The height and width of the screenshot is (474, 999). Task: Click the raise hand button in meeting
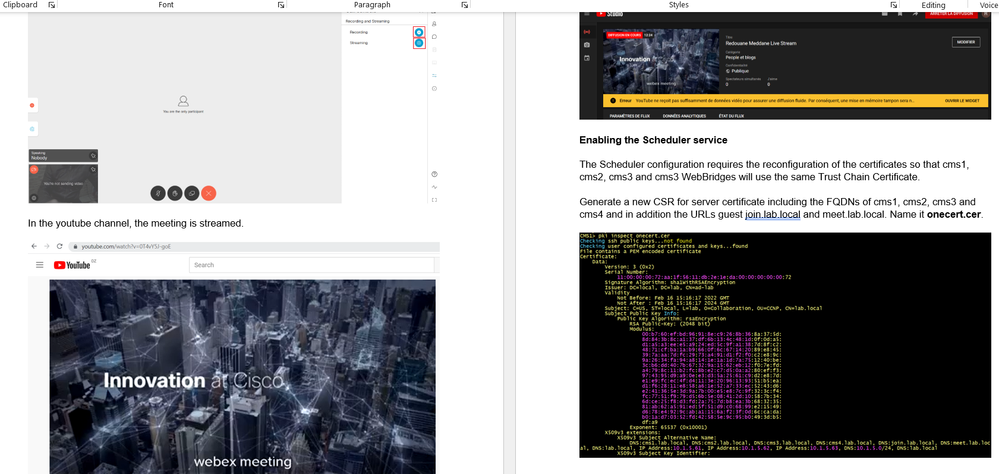pos(175,192)
